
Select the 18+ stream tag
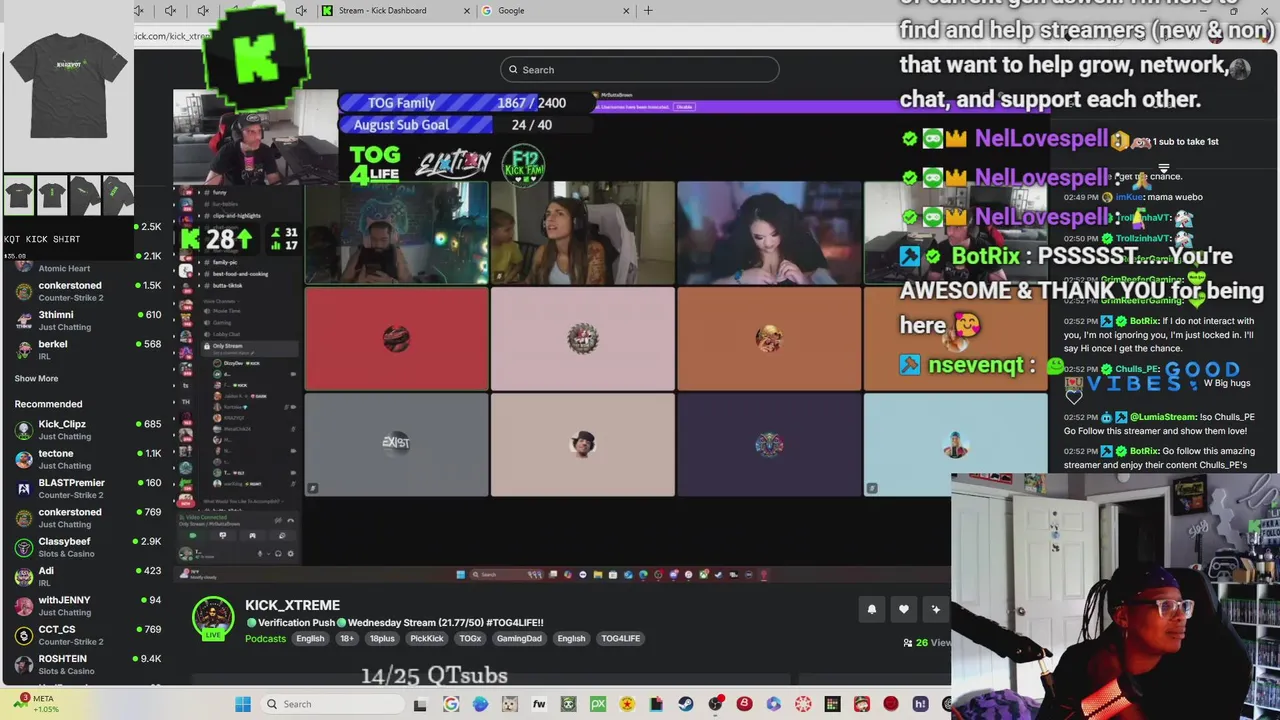[x=346, y=638]
